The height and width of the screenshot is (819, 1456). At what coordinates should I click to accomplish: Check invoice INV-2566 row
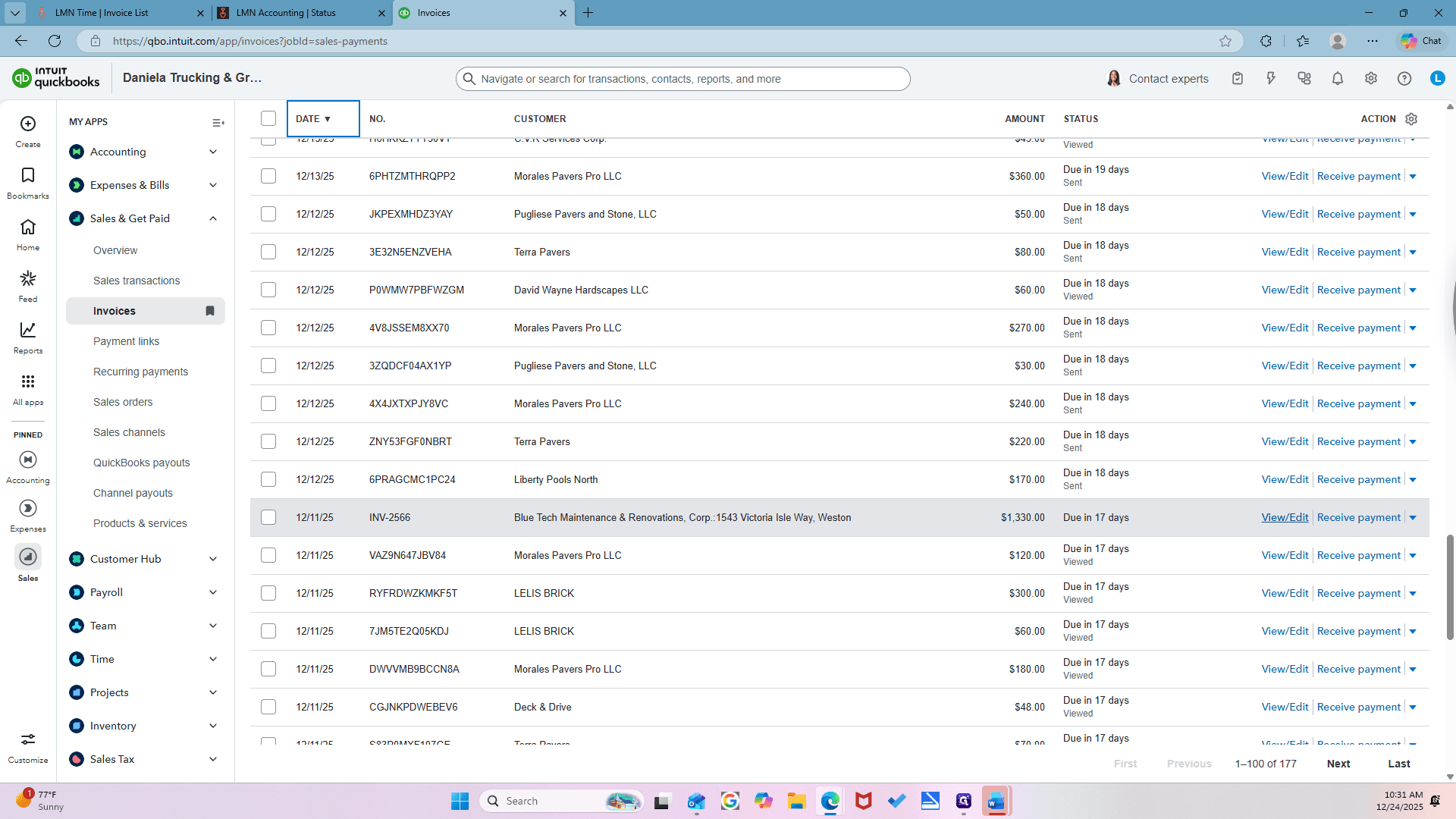(268, 517)
